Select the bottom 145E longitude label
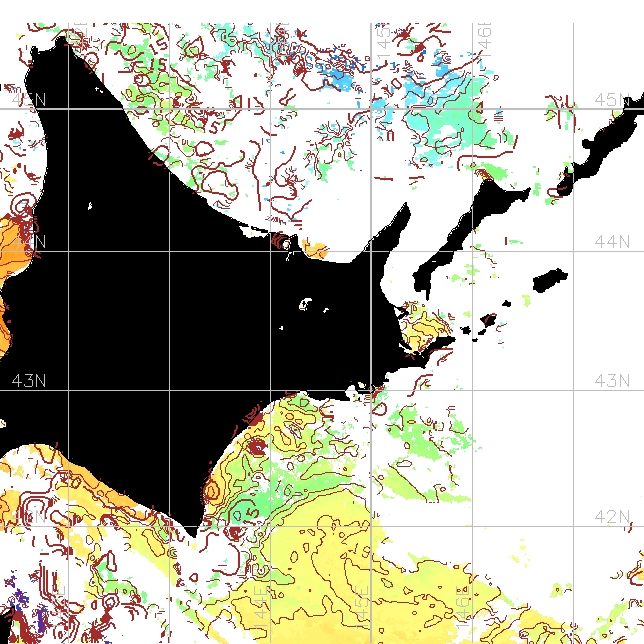 click(362, 609)
